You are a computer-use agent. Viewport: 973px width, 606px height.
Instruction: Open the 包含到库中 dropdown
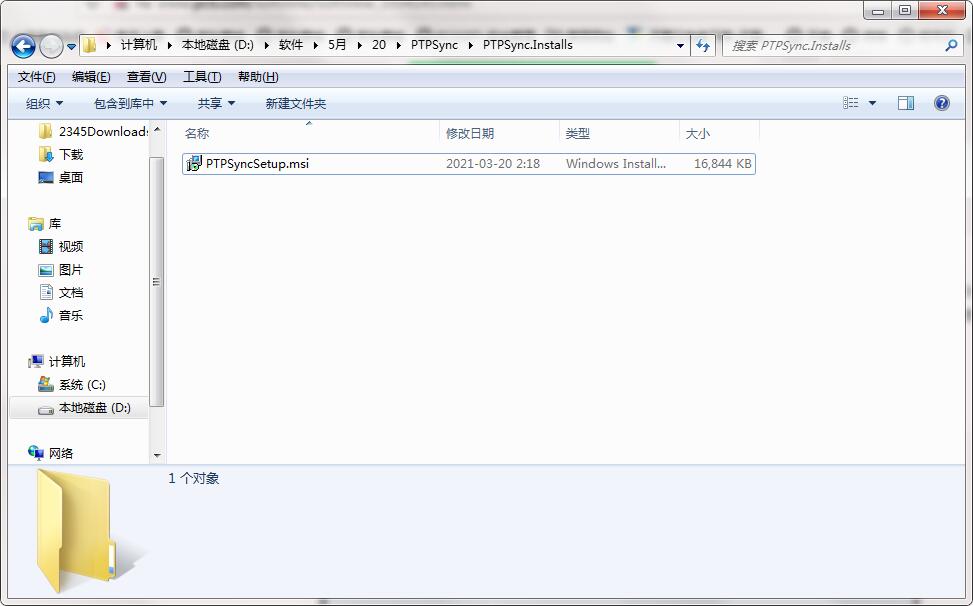click(x=130, y=104)
